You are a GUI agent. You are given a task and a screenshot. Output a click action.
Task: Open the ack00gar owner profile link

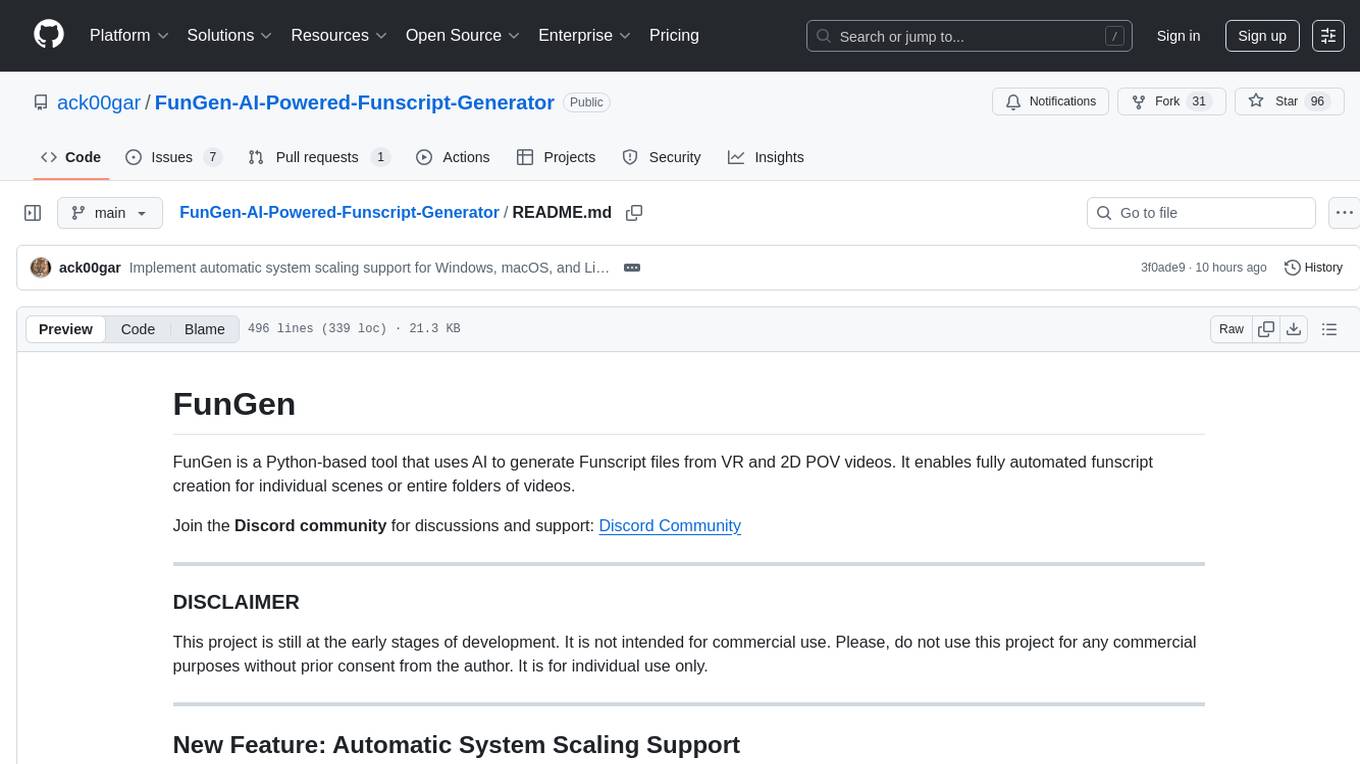[x=99, y=102]
